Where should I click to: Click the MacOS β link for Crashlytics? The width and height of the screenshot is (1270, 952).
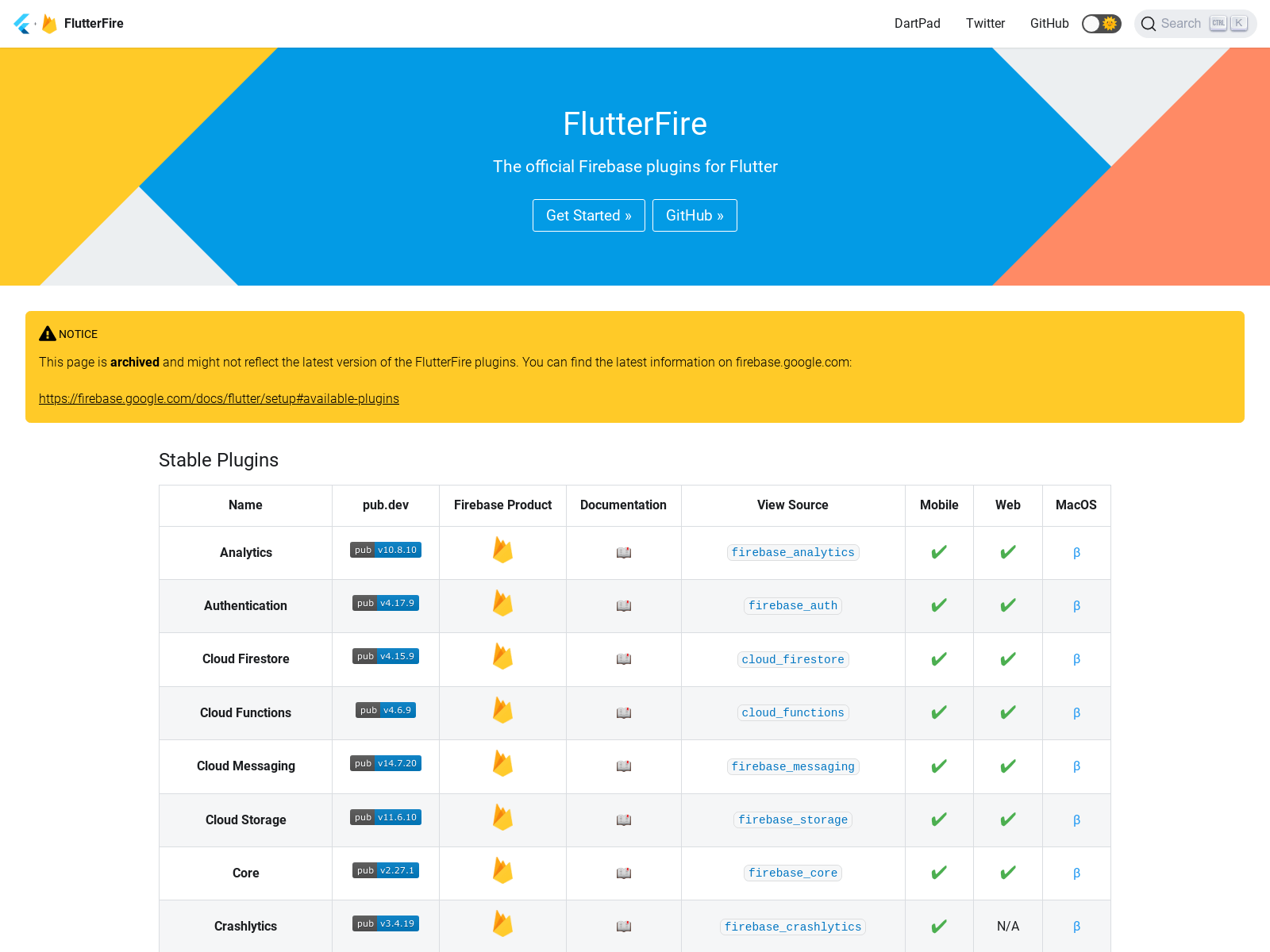pos(1076,927)
